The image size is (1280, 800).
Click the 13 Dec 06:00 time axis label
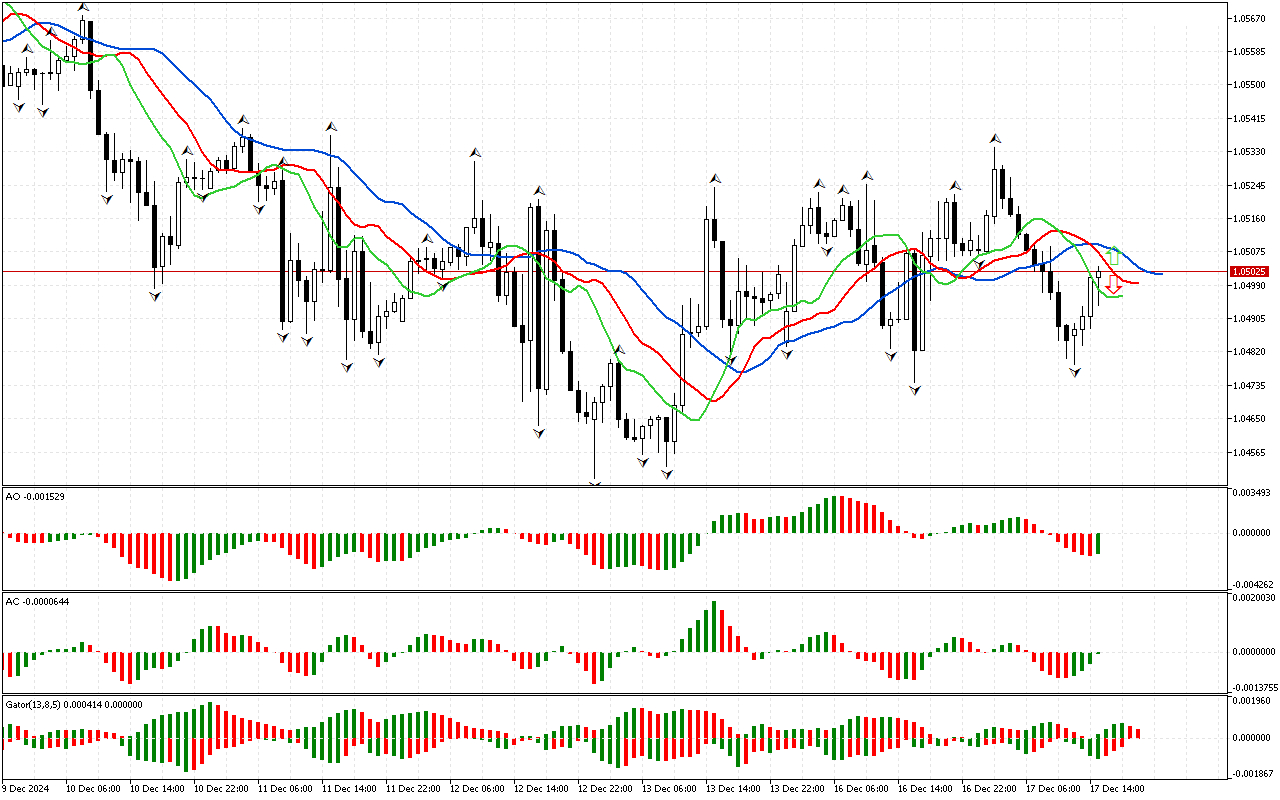click(669, 789)
